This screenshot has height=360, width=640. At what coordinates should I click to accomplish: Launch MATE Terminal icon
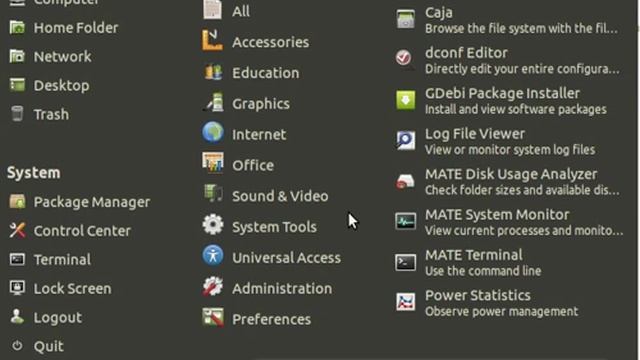[405, 262]
